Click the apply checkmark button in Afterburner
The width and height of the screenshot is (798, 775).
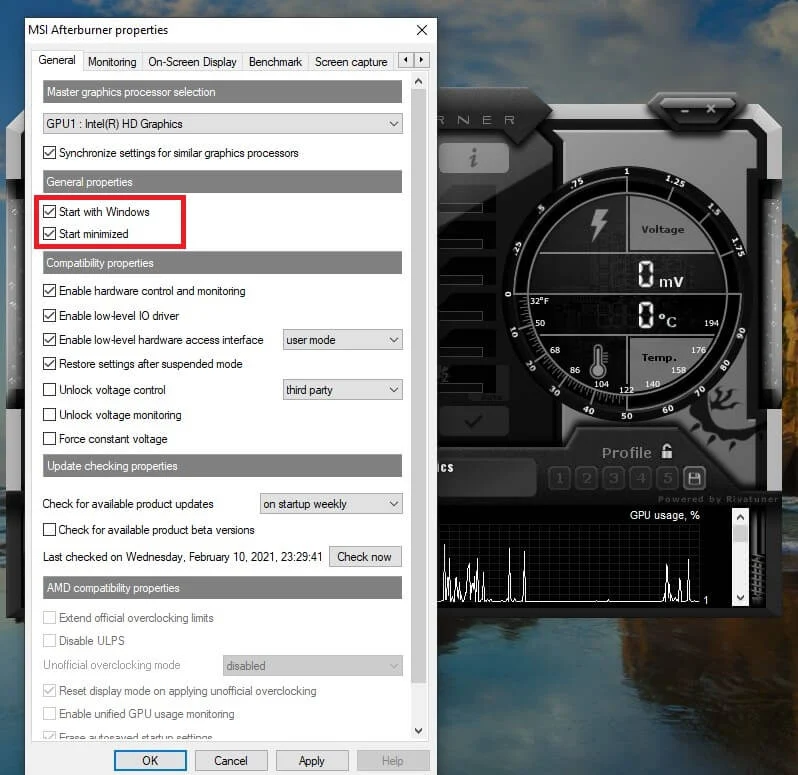(474, 421)
